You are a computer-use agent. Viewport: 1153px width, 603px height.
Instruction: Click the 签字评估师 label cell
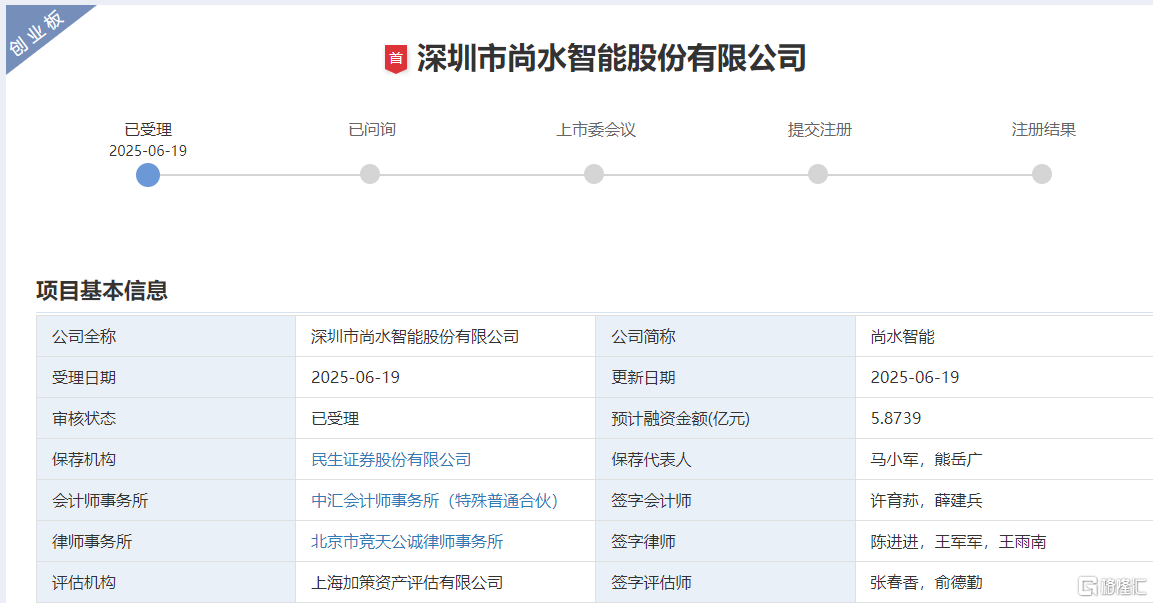tap(725, 582)
